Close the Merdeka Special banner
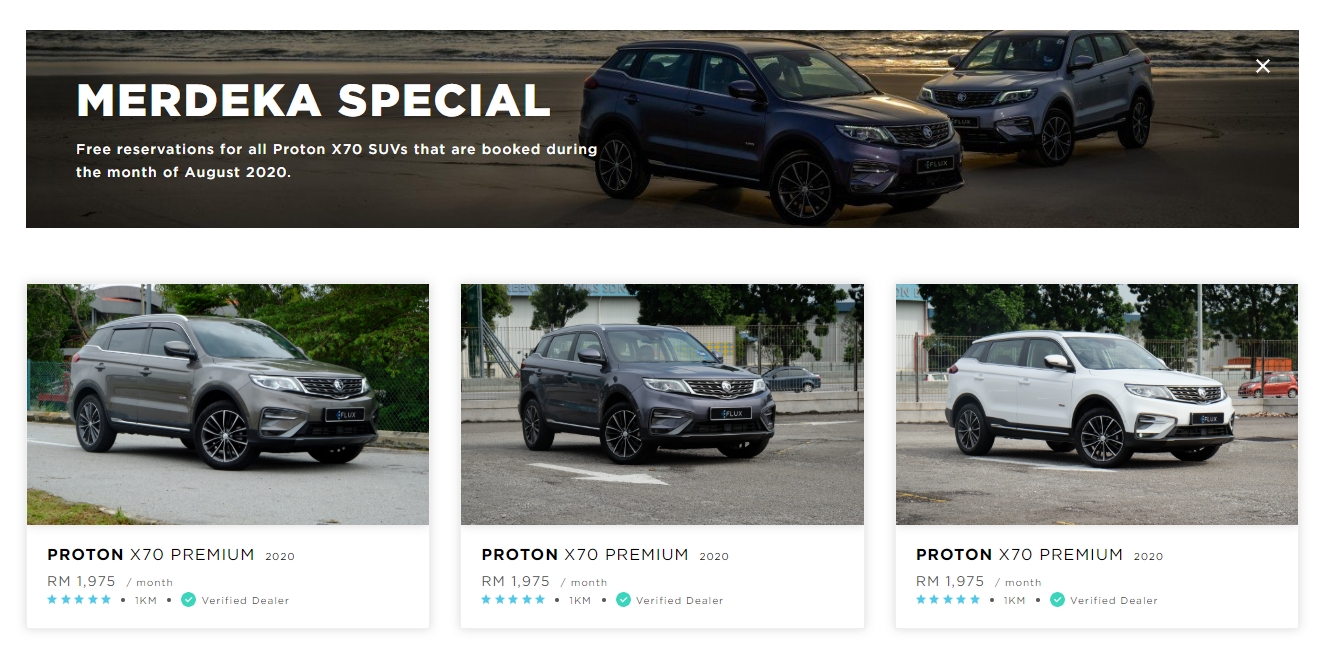The height and width of the screenshot is (658, 1319). click(x=1263, y=66)
